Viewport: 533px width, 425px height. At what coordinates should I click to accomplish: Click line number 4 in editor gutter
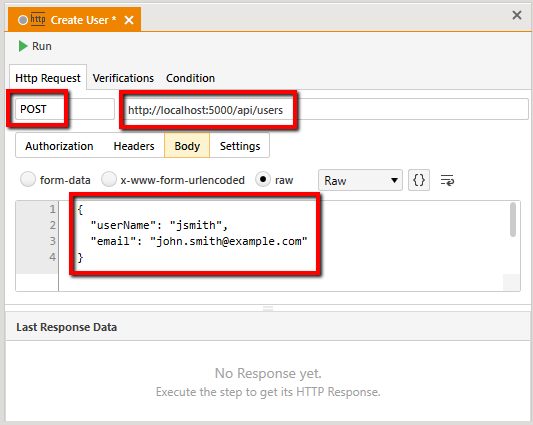(52, 257)
